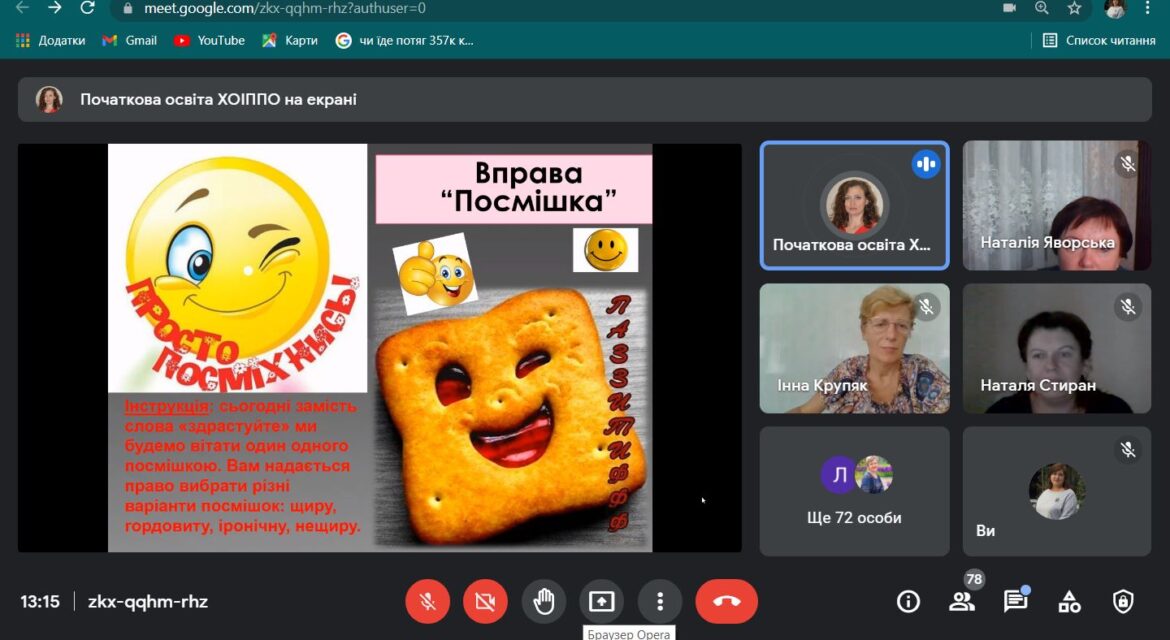Select the Ще 72 особи tile
The height and width of the screenshot is (640, 1170).
854,491
